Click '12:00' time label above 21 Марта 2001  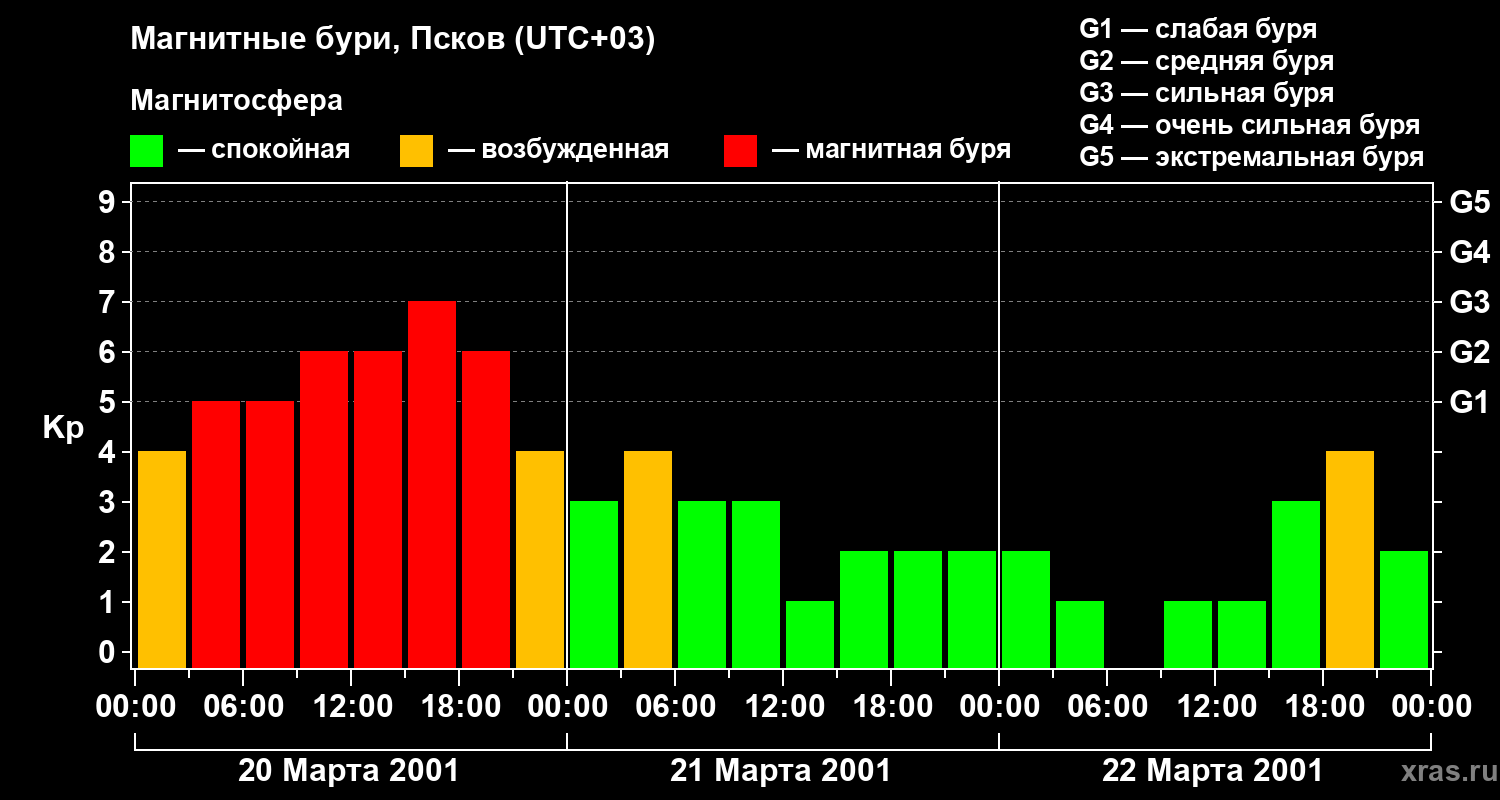[783, 707]
